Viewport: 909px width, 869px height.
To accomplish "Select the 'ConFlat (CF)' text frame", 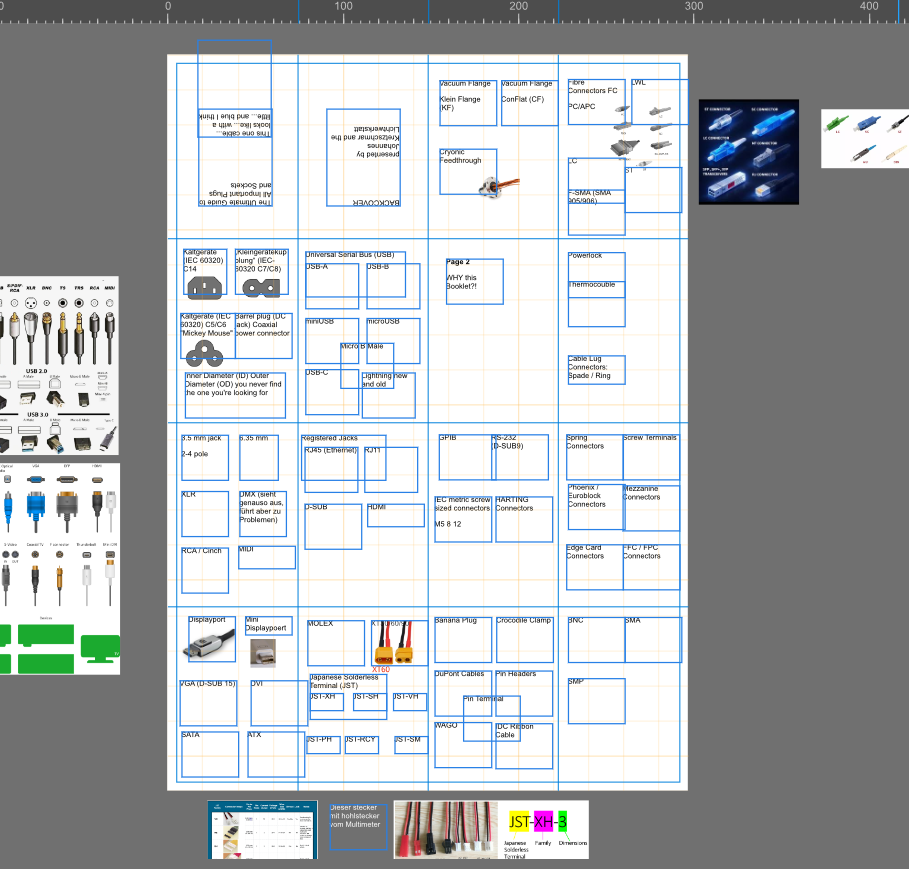I will click(x=529, y=103).
